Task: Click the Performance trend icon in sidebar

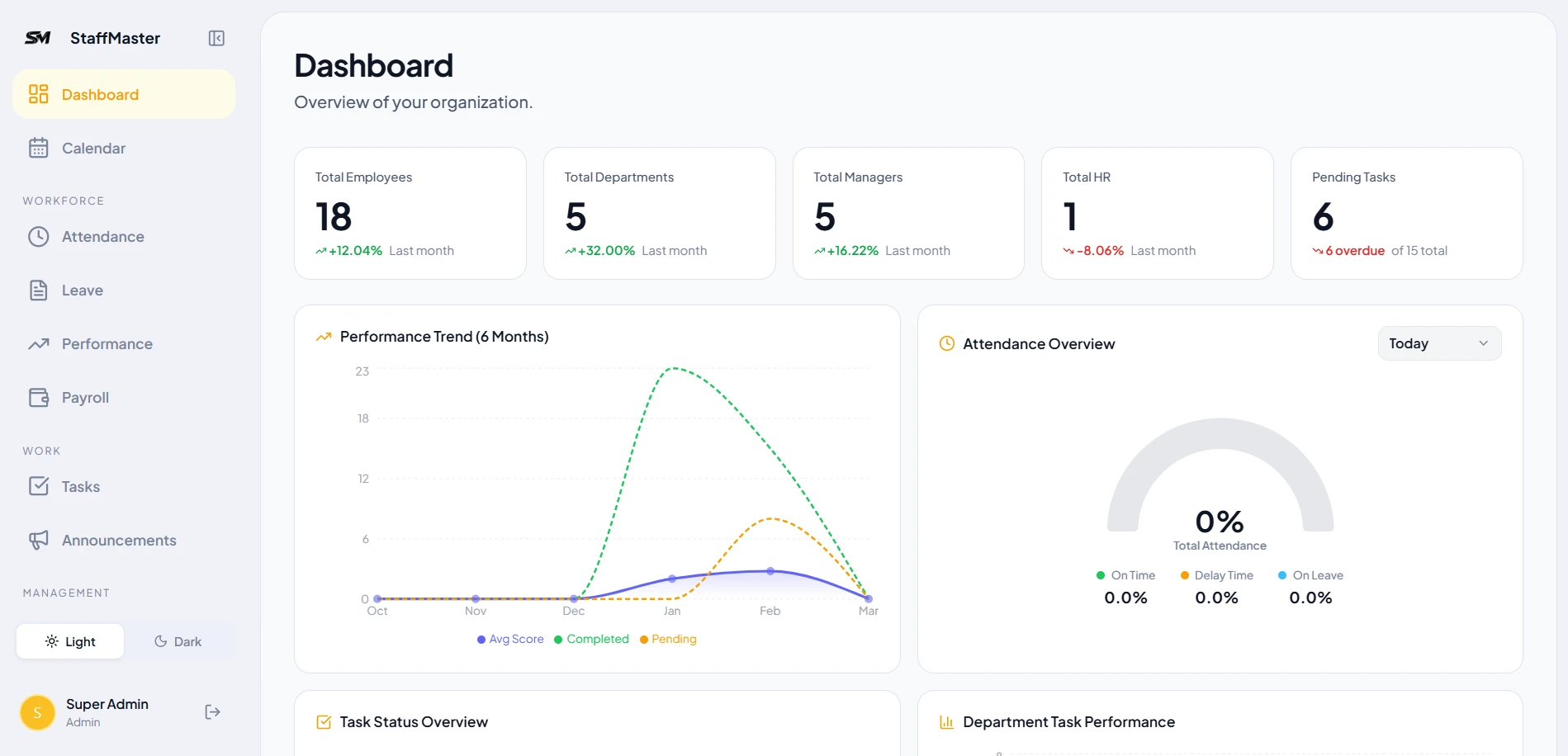Action: click(x=39, y=344)
